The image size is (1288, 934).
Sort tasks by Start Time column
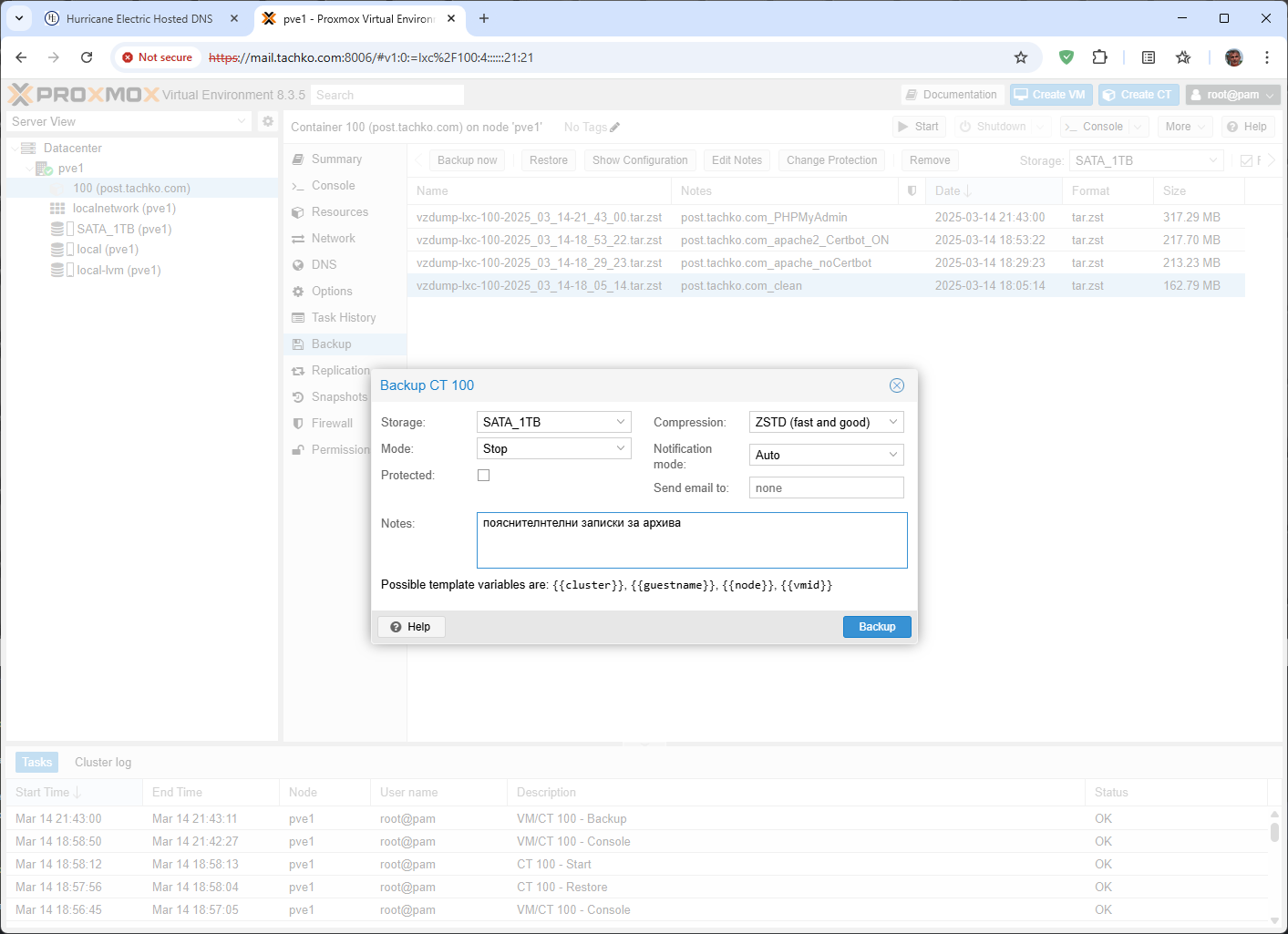coord(75,792)
